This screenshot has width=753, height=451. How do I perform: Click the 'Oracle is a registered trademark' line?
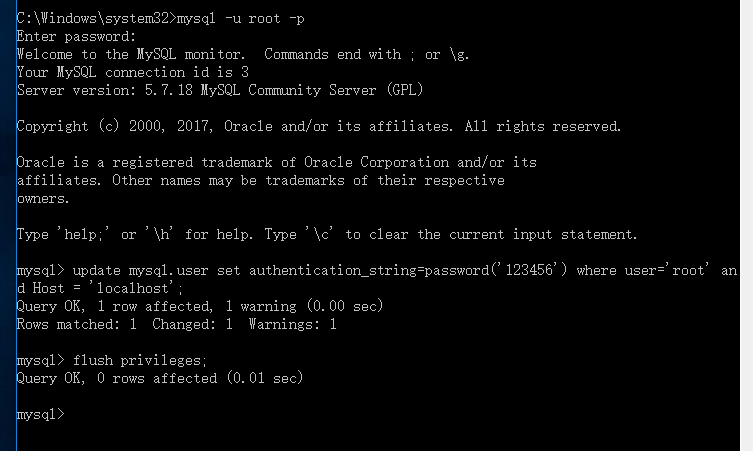coord(277,162)
